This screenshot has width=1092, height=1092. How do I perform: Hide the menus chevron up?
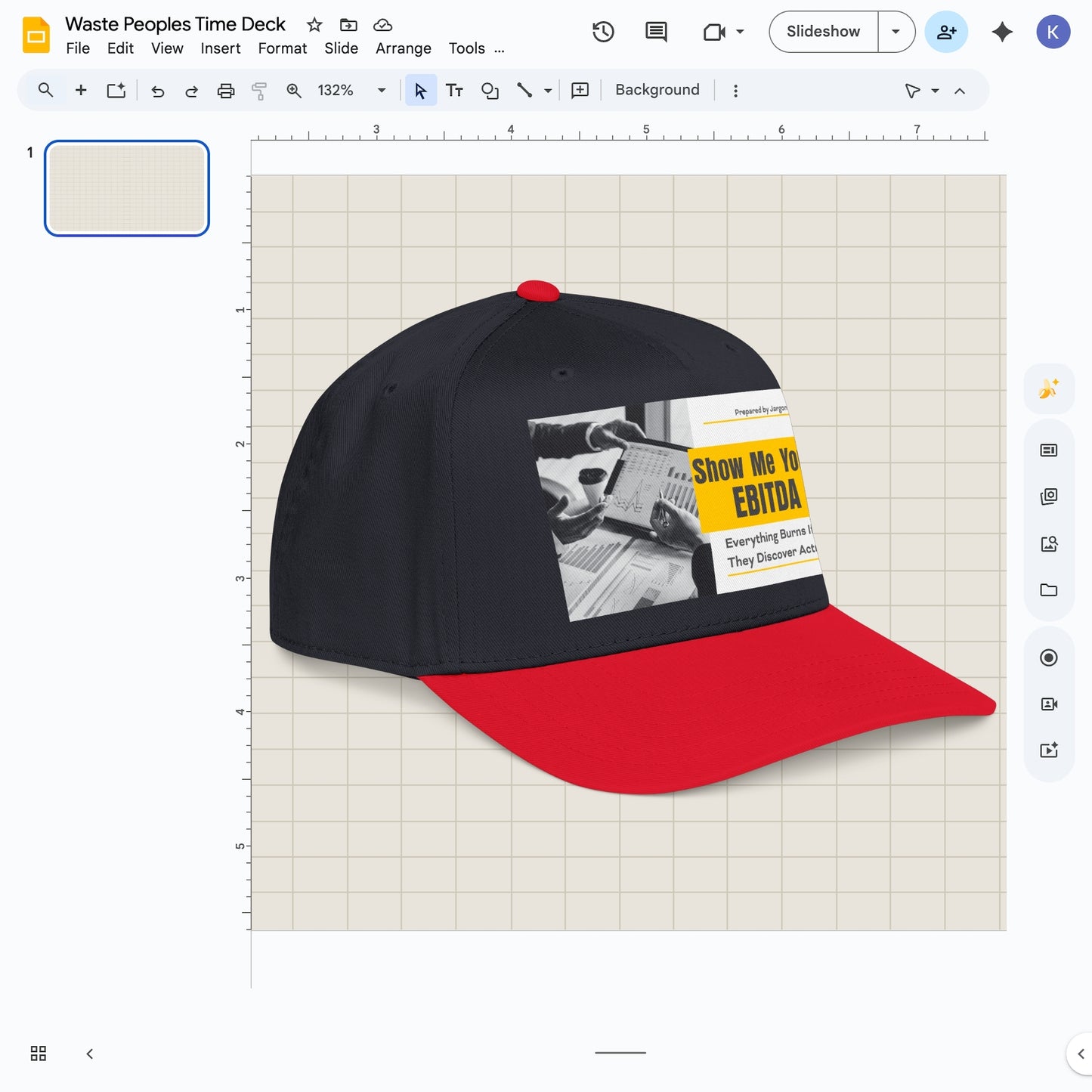[x=960, y=91]
